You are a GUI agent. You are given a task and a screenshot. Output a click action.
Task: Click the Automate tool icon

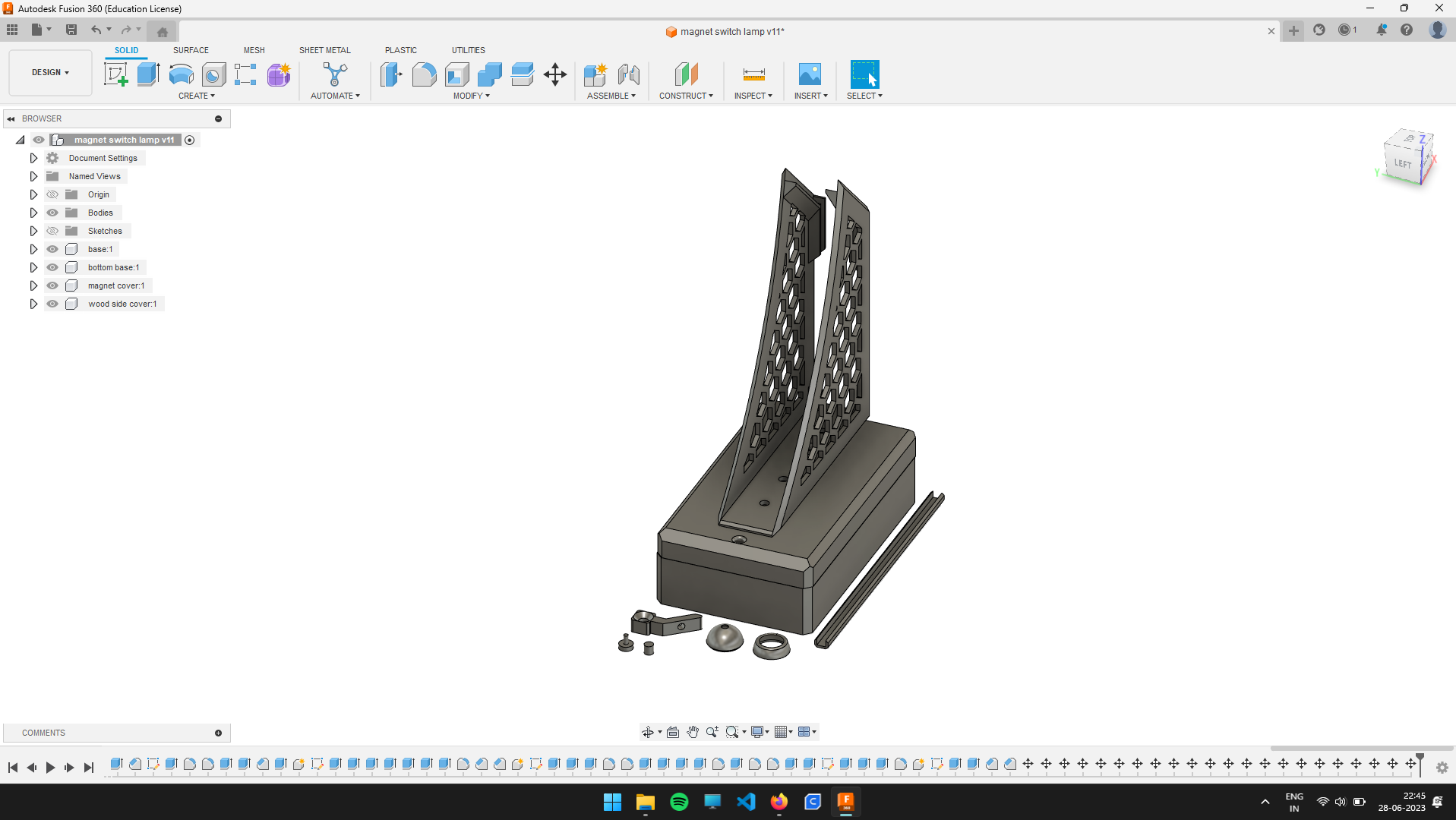pyautogui.click(x=335, y=74)
